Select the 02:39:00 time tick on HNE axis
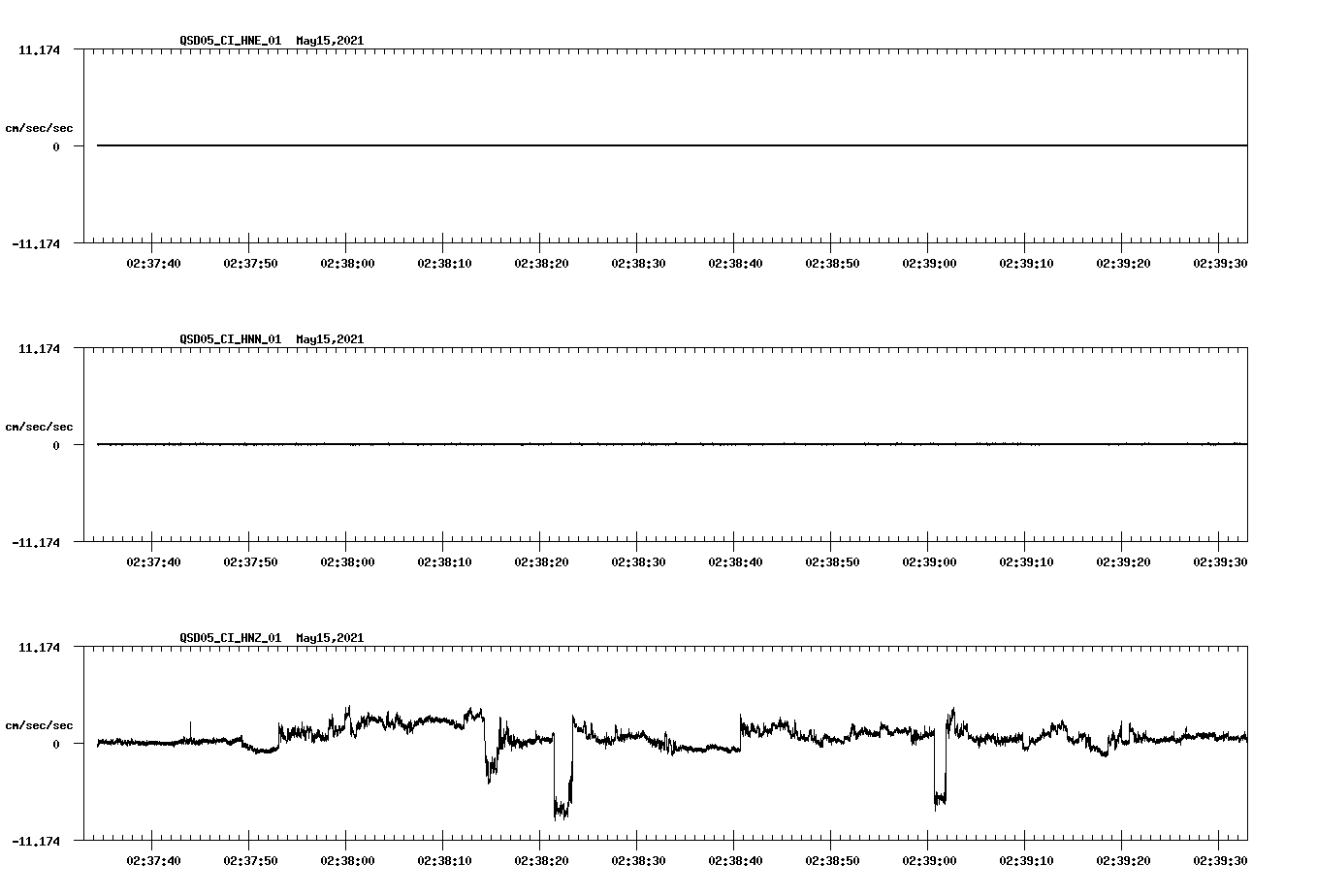Image resolution: width=1317 pixels, height=896 pixels. pyautogui.click(x=929, y=261)
